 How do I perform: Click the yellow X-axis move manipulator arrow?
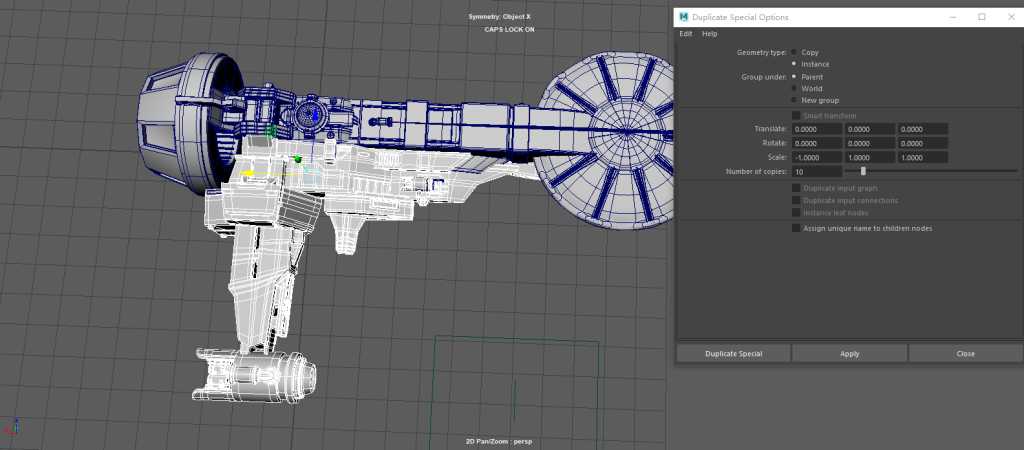(248, 174)
